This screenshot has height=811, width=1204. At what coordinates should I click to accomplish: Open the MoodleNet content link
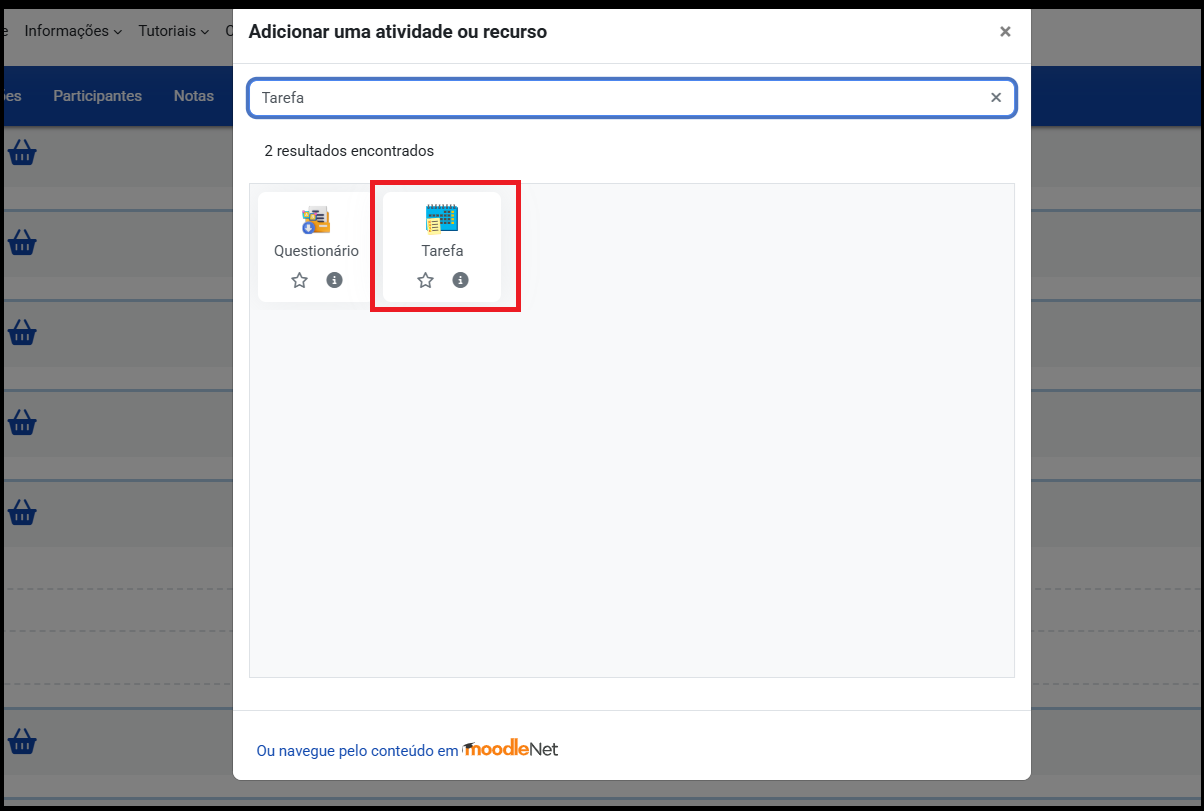407,750
